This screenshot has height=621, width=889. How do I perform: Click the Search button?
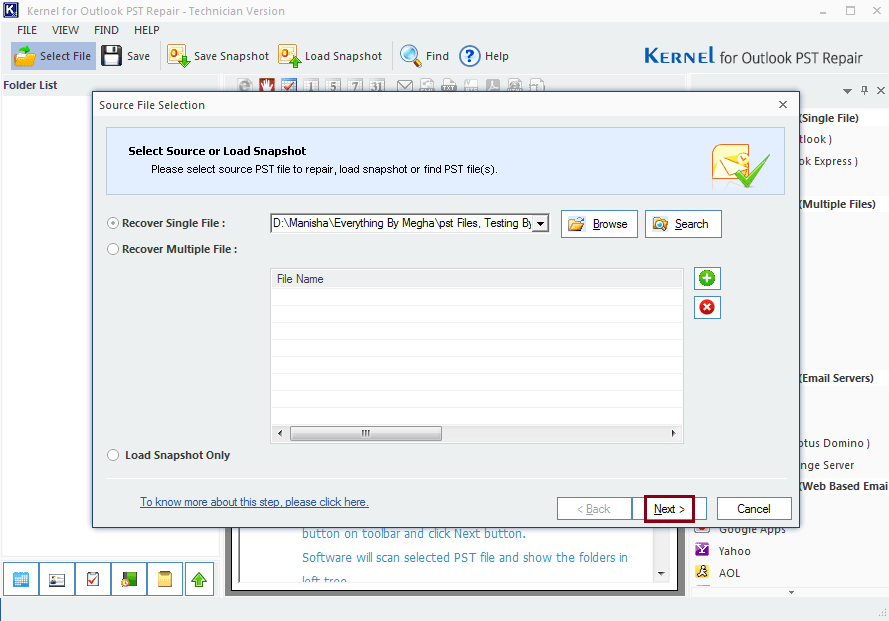click(x=683, y=224)
